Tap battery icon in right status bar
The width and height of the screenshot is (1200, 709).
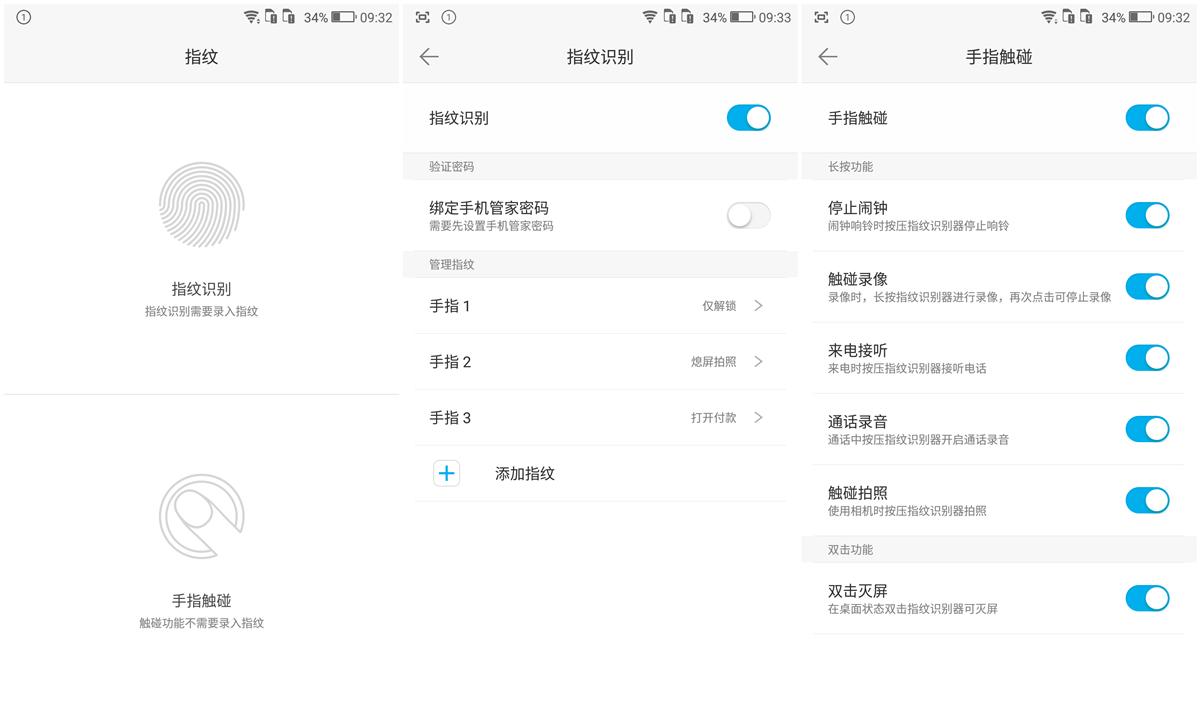click(x=1141, y=17)
